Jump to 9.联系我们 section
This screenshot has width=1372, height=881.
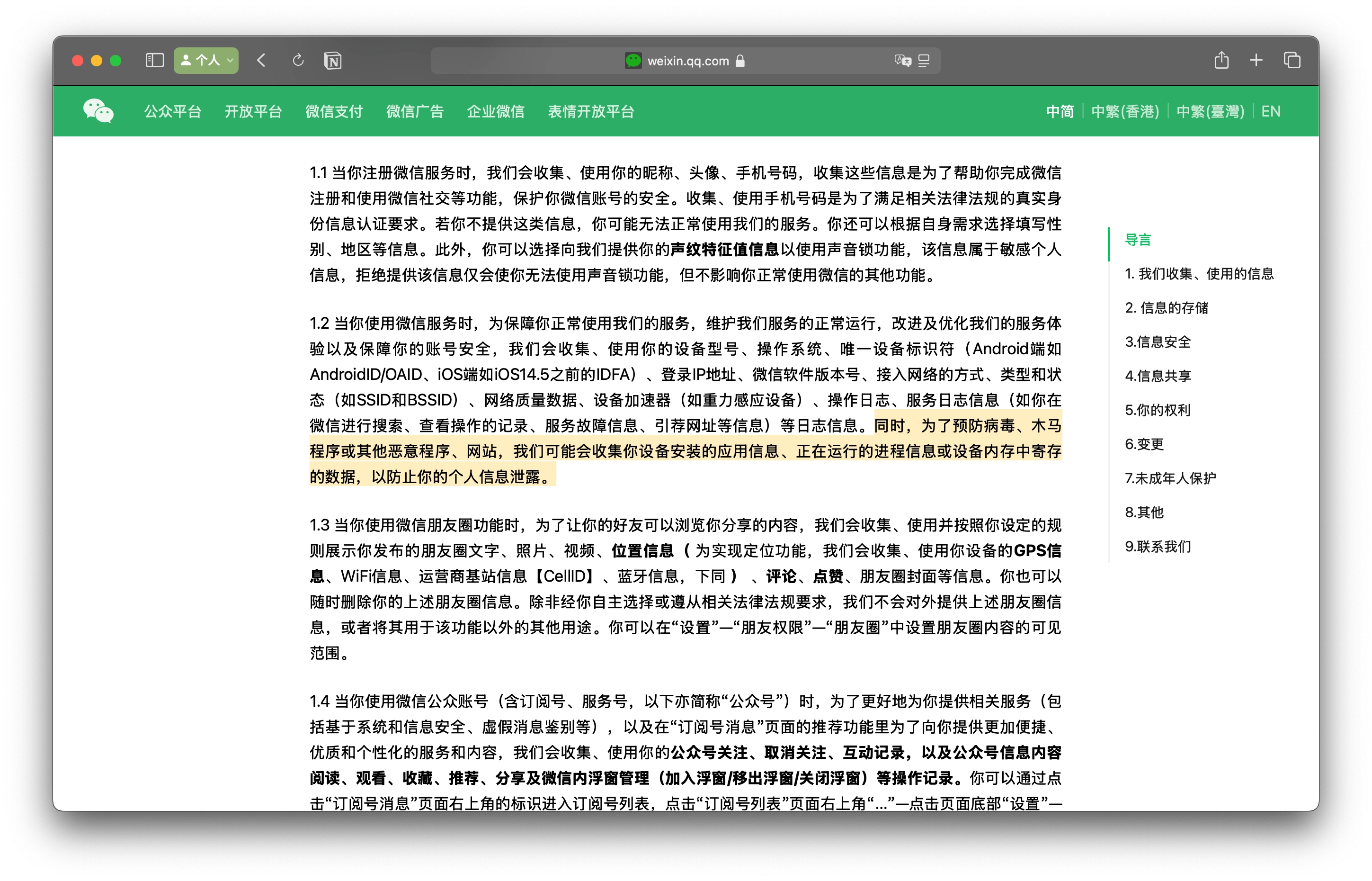pyautogui.click(x=1158, y=546)
